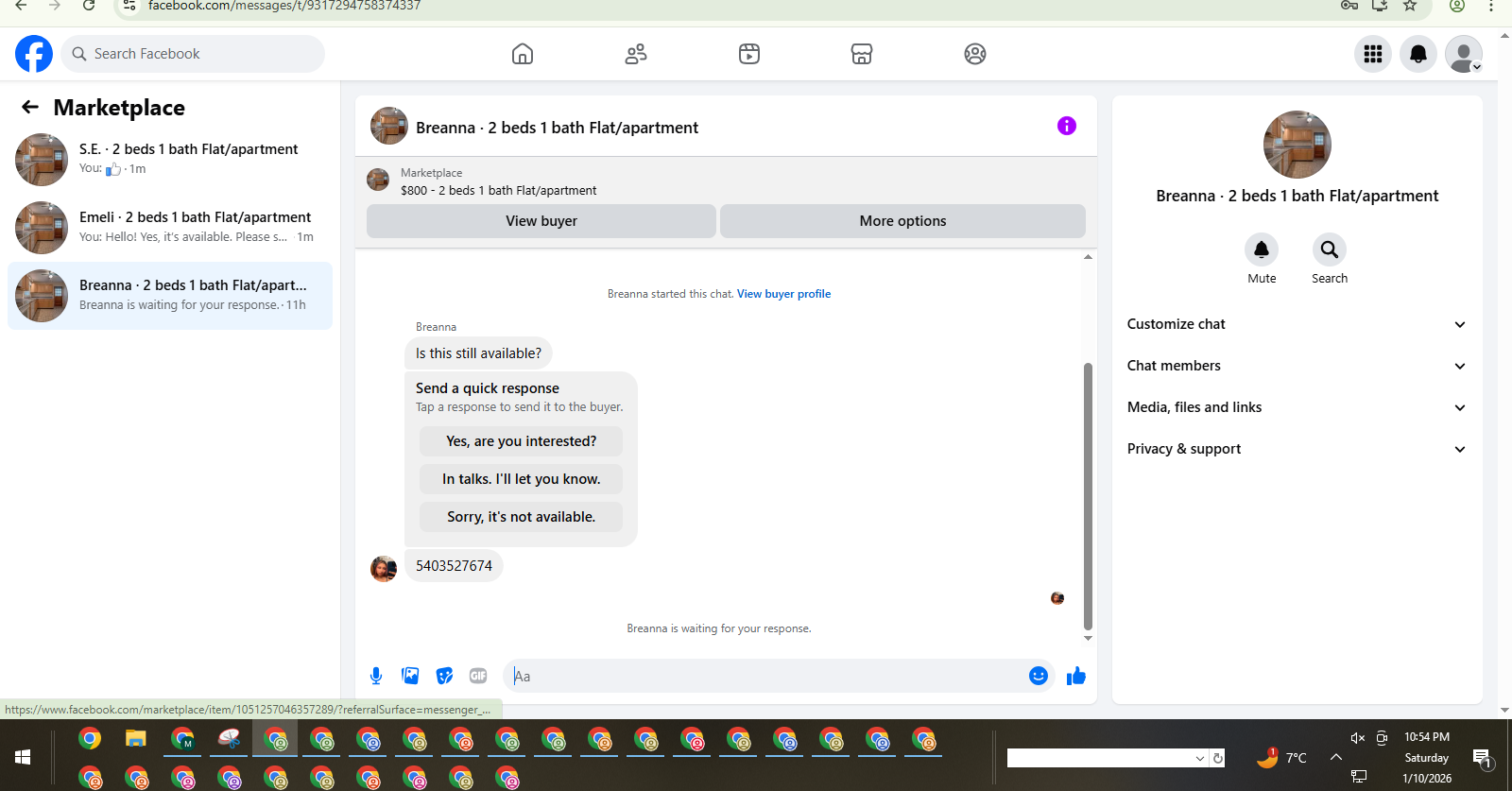Open the taskbar weather 7°C widget
The image size is (1512, 791).
1282,757
